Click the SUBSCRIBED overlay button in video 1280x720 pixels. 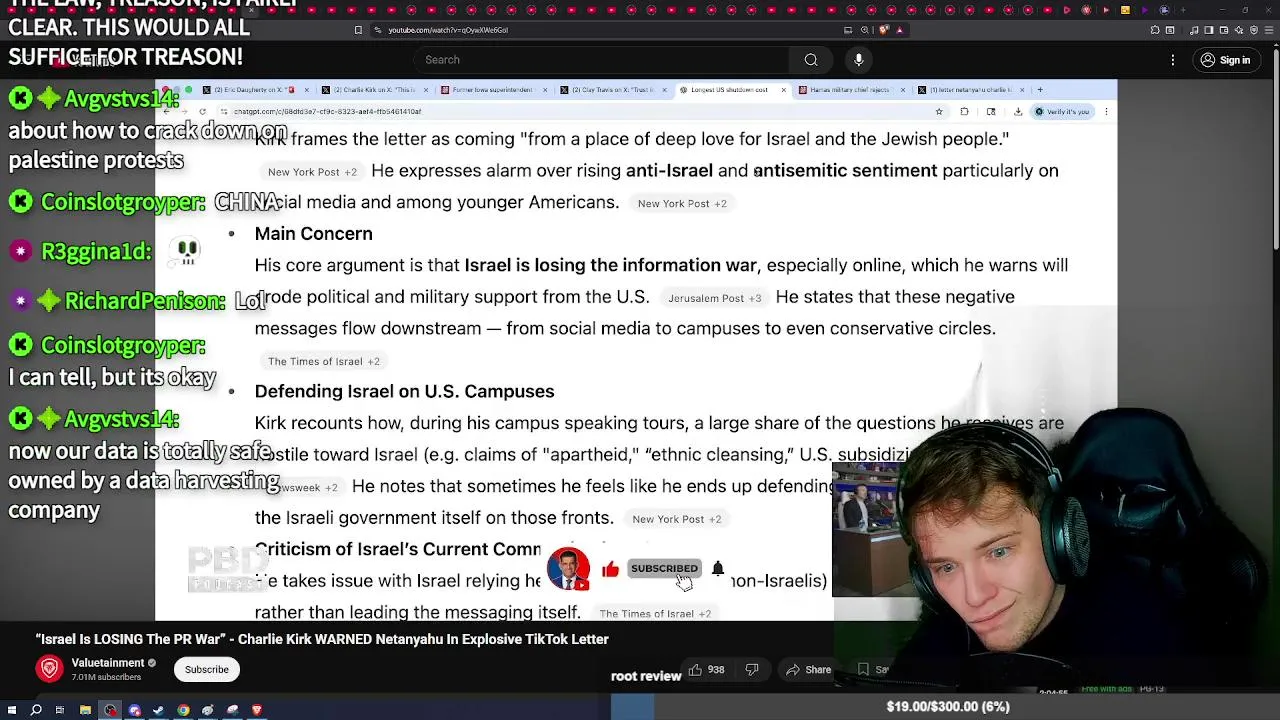point(664,568)
